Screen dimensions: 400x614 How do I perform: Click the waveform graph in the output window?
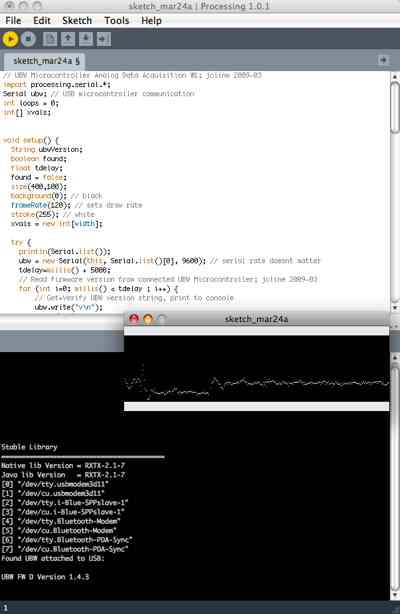coord(257,368)
